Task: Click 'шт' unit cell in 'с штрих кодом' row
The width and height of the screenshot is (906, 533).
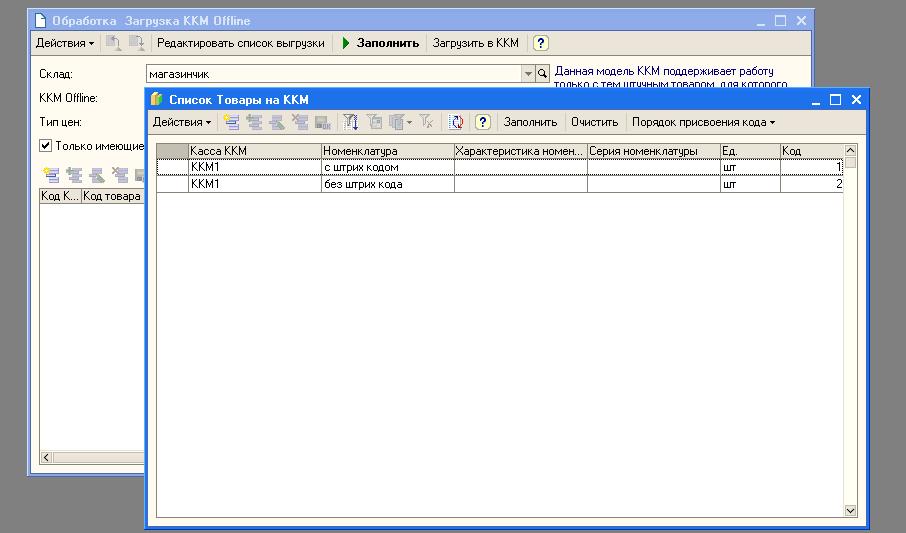Action: (x=750, y=167)
